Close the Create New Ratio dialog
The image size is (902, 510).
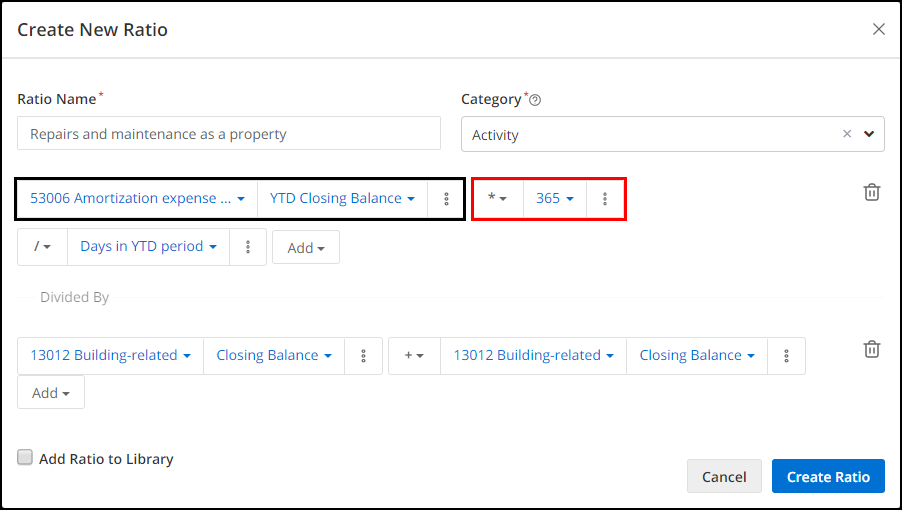click(878, 29)
